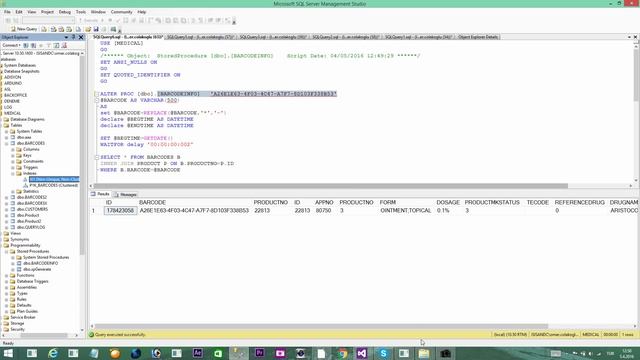Open Internet Explorer from taskbar
Screen dimensions: 640x360
(53, 353)
